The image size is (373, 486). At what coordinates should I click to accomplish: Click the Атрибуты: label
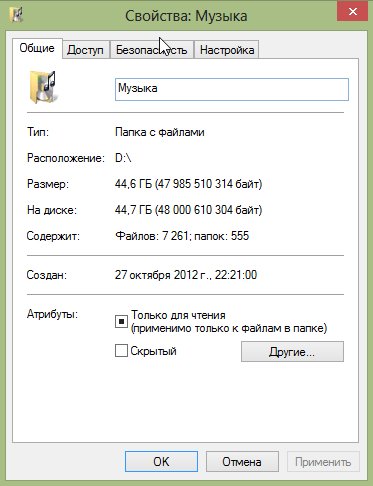point(52,314)
